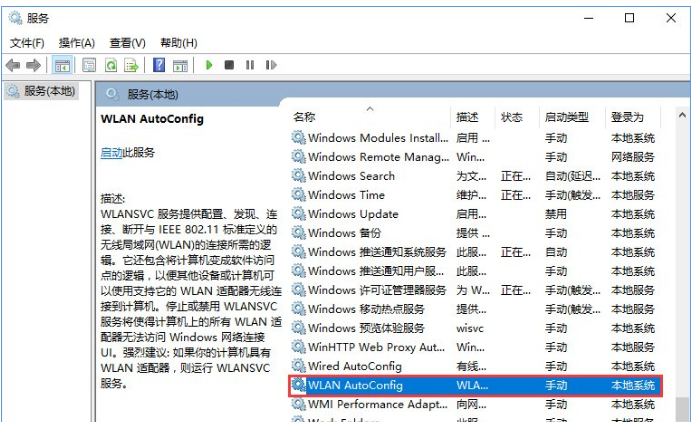This screenshot has height=422, width=691.
Task: Click the Services app icon in title bar
Action: pos(15,18)
